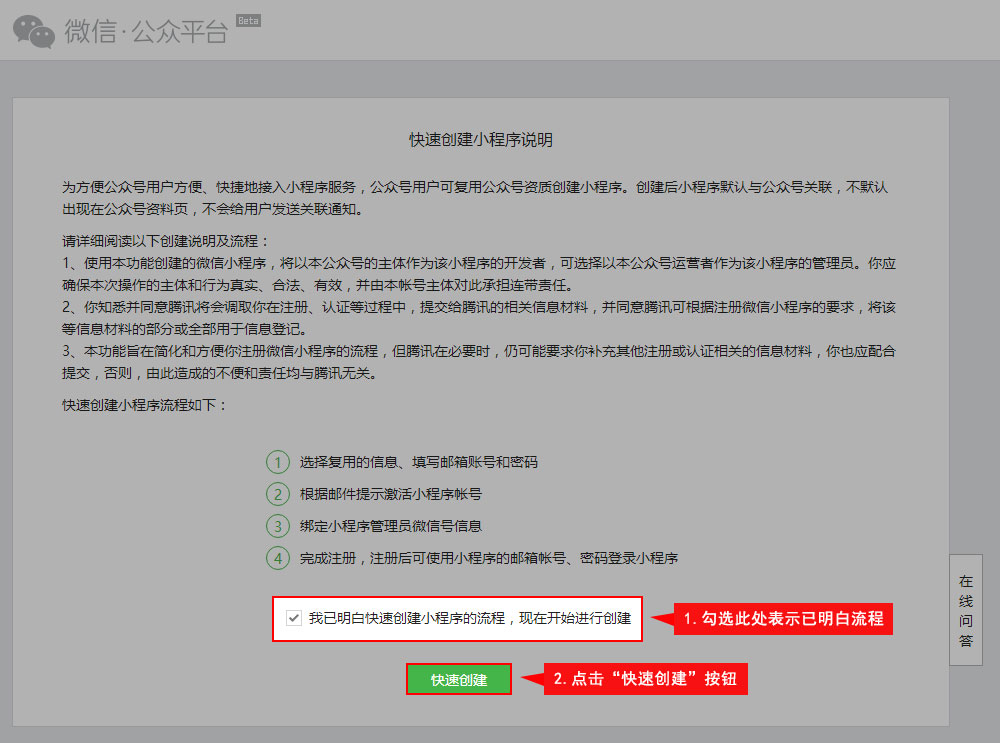
Task: Click the Beta badge beside the platform title
Action: [x=248, y=20]
